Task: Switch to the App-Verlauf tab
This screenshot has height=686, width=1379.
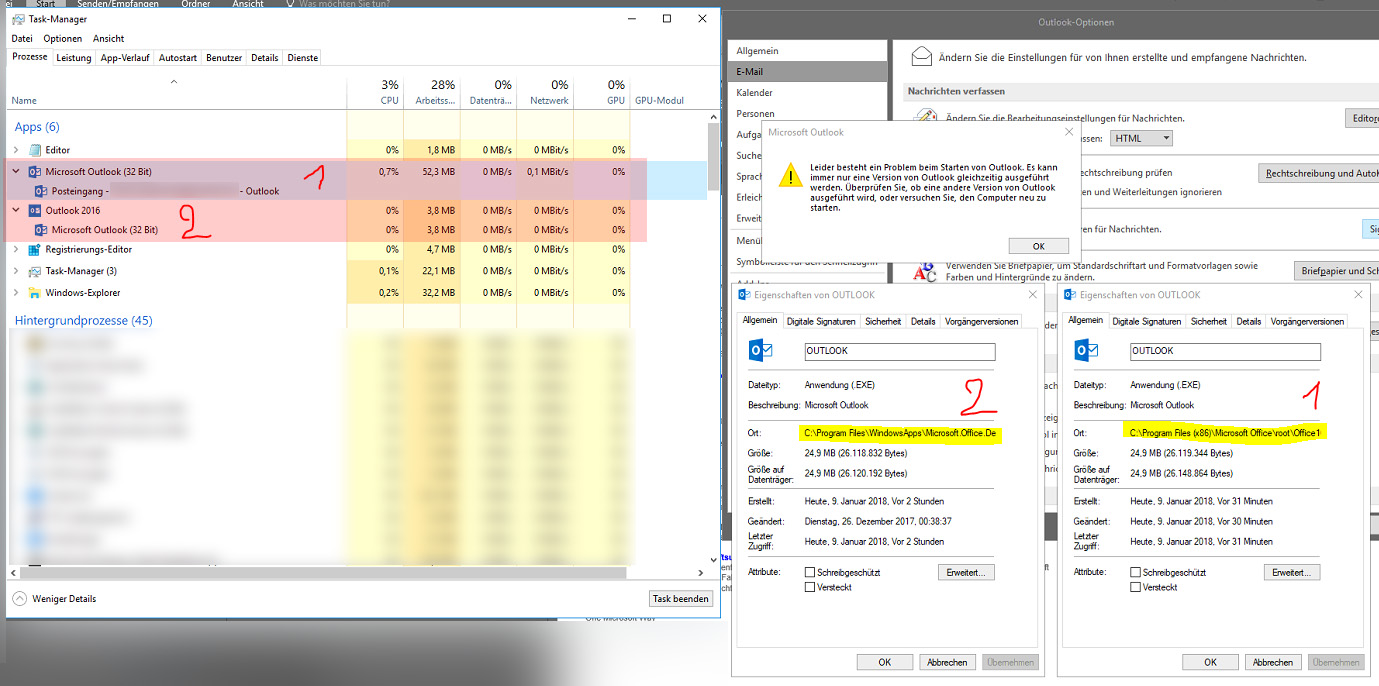Action: [x=125, y=58]
